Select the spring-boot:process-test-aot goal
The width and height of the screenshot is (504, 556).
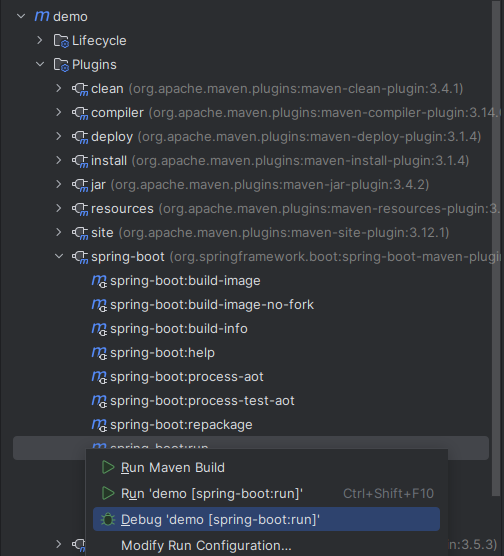coord(202,401)
